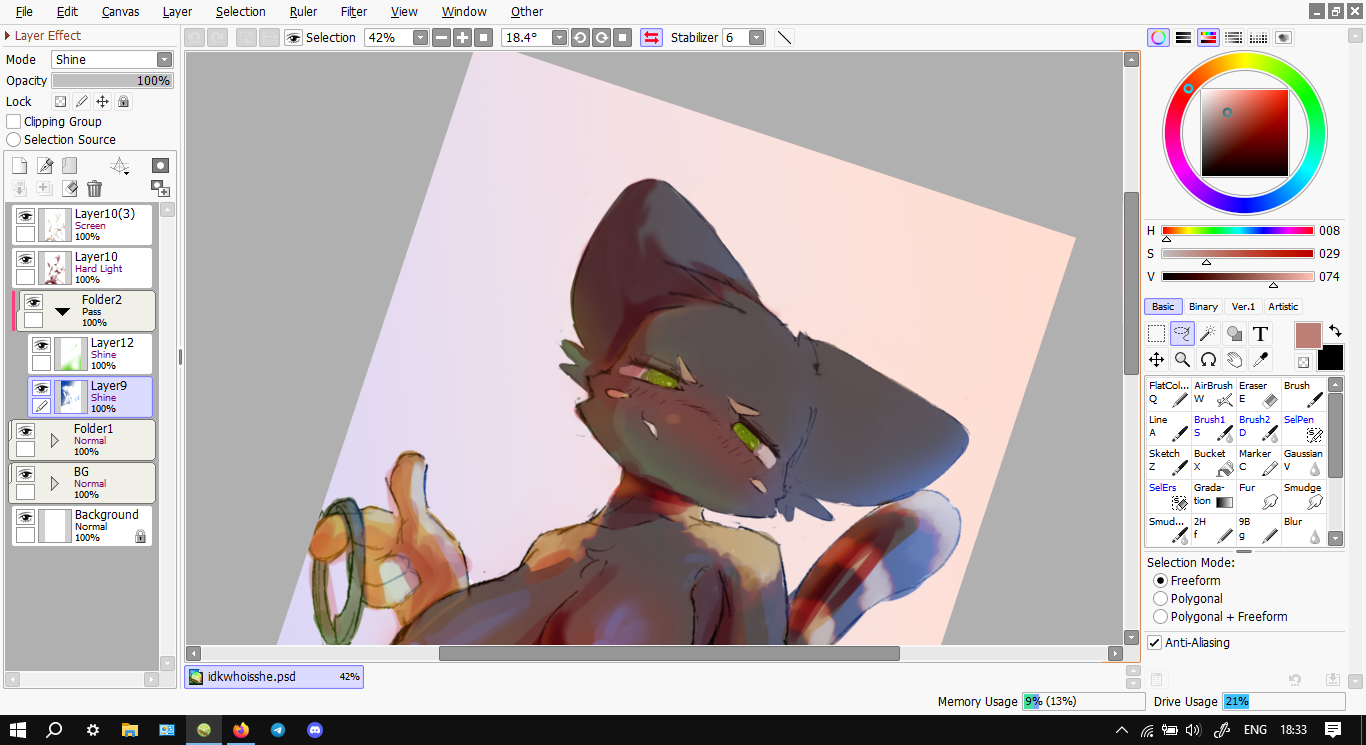1366x745 pixels.
Task: Create a new normal layer
Action: coord(19,166)
